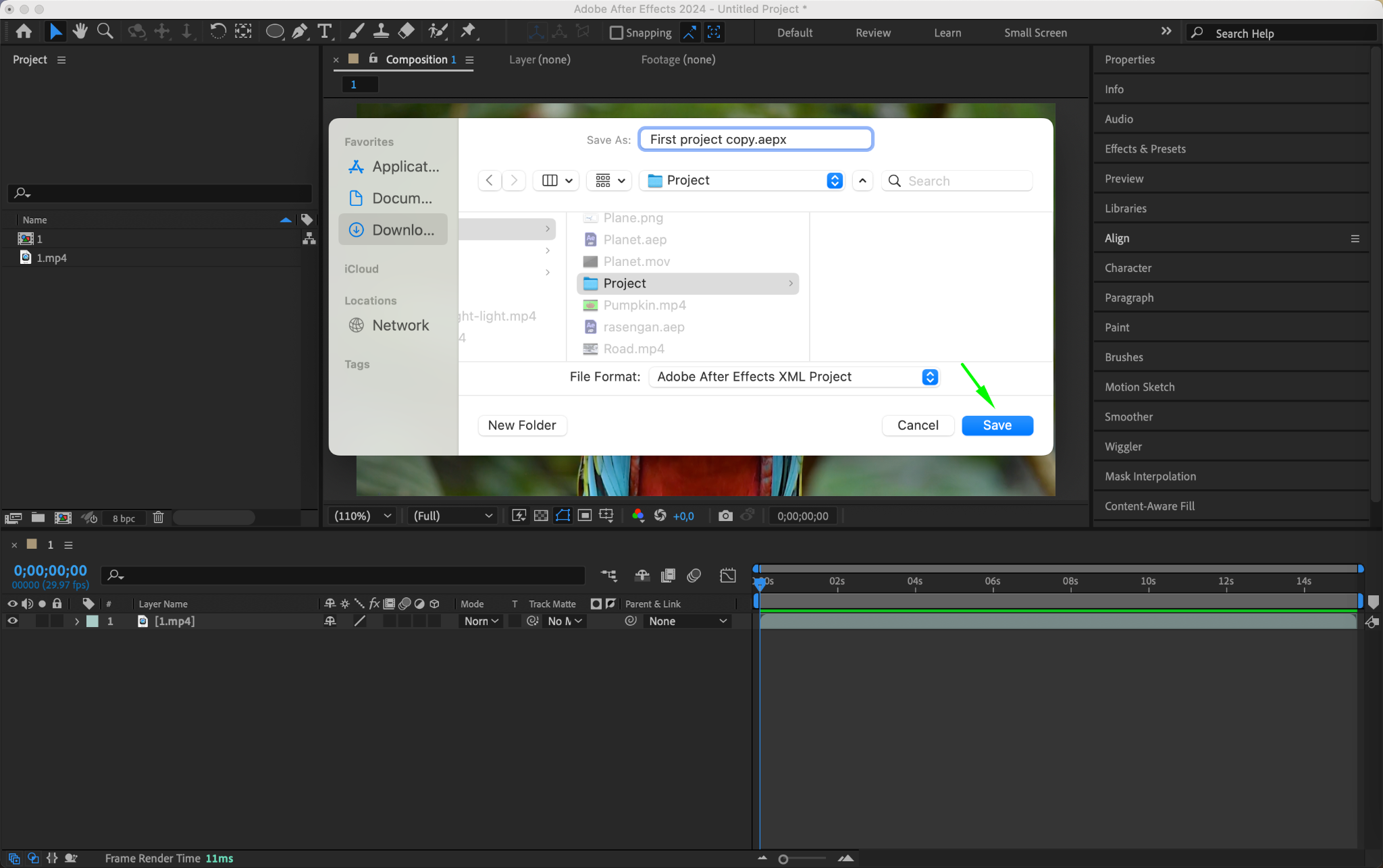Screen dimensions: 1383x868
Task: Click the snapshot camera icon
Action: tap(725, 516)
